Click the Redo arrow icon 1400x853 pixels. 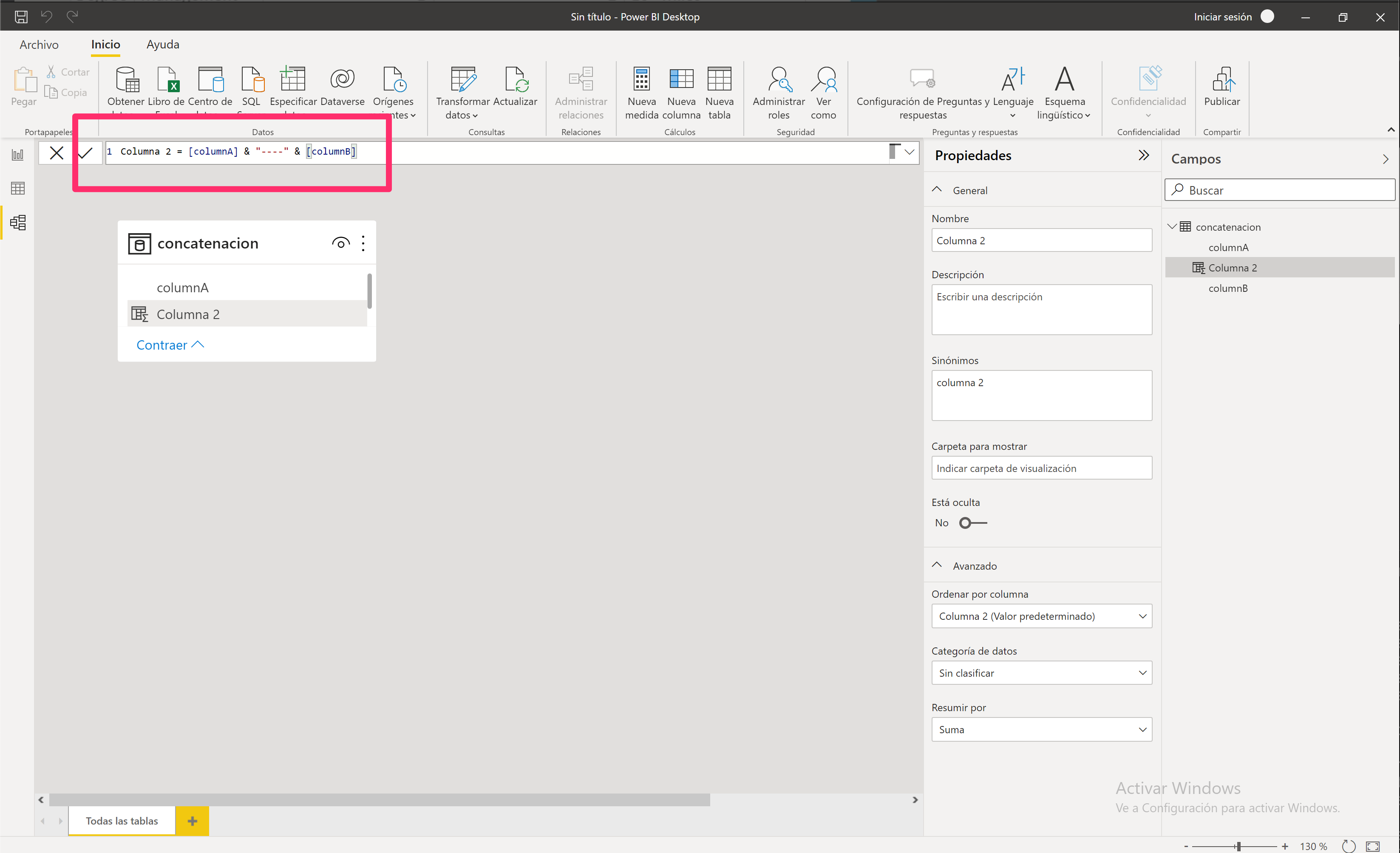click(72, 17)
